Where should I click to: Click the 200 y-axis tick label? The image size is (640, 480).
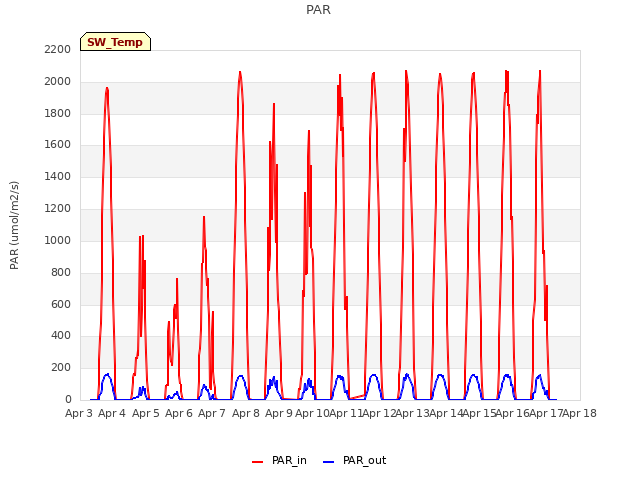click(x=61, y=367)
